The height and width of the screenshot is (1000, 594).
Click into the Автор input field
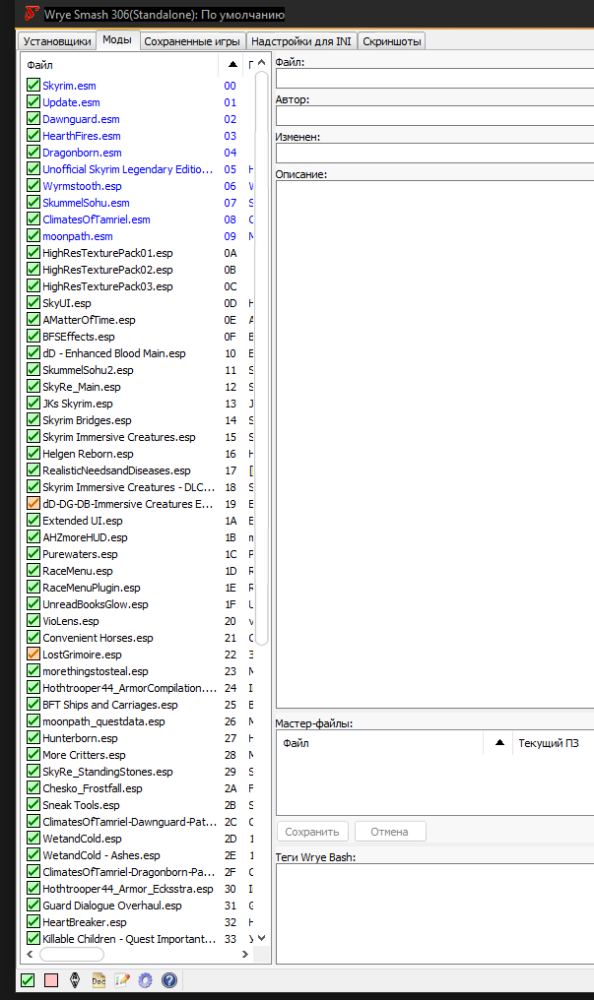click(x=434, y=115)
